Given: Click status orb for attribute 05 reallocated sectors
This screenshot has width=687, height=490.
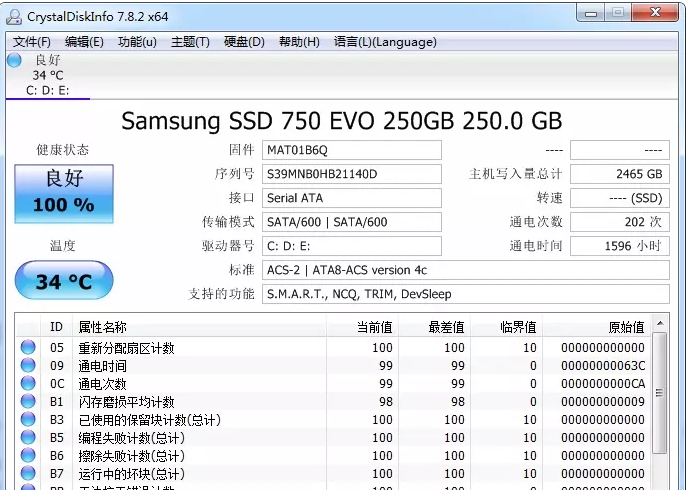Looking at the screenshot, I should coord(28,348).
